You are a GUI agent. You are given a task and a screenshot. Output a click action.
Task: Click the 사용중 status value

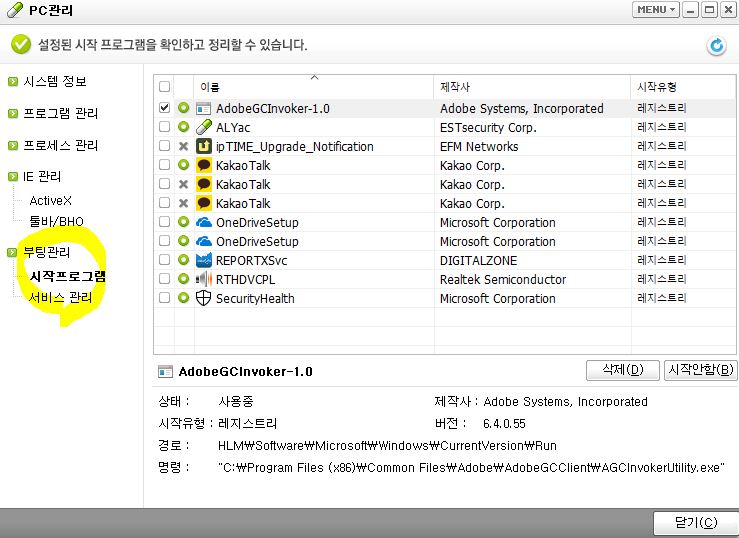click(x=236, y=401)
